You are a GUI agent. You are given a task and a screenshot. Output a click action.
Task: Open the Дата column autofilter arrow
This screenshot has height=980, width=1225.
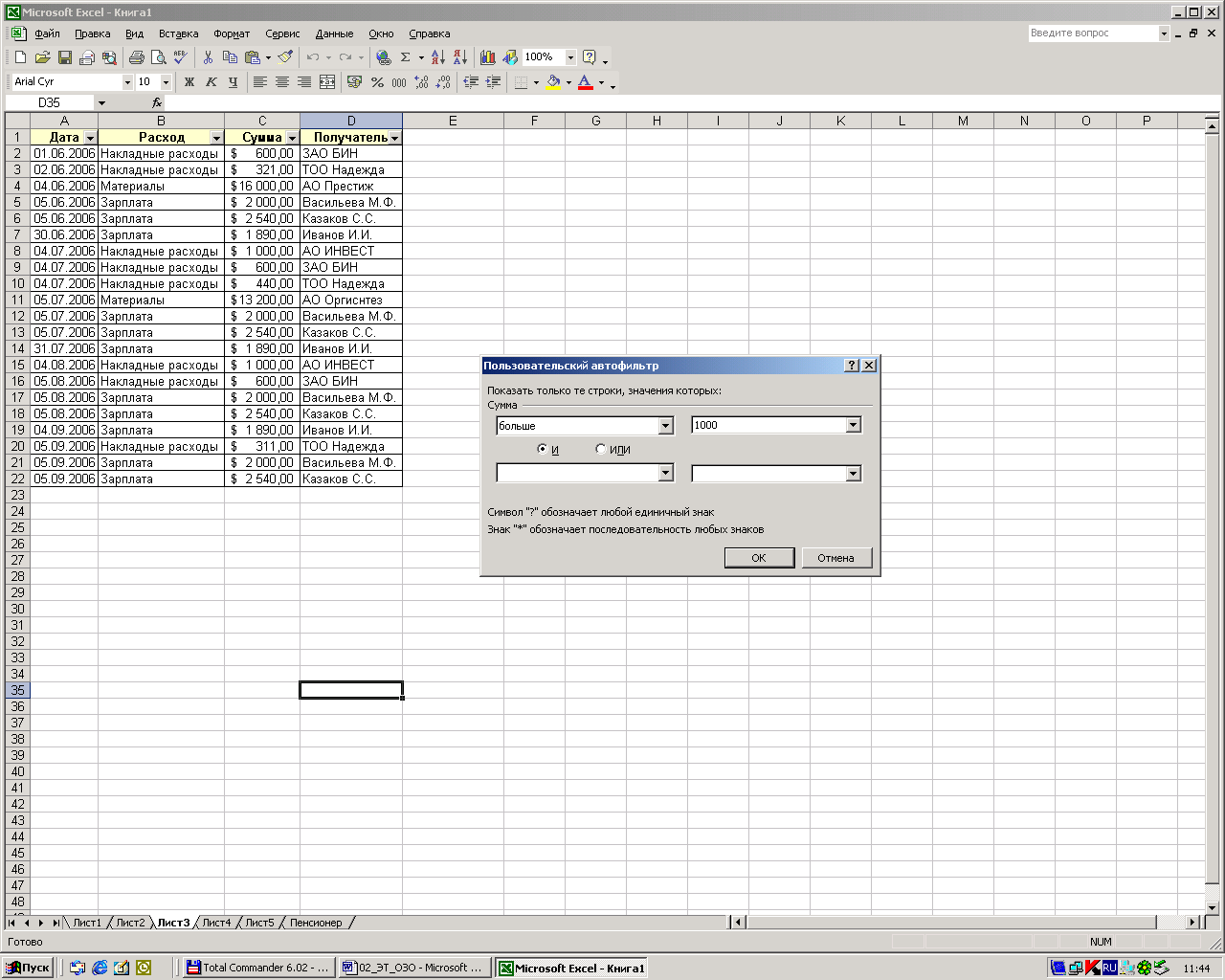tap(90, 138)
